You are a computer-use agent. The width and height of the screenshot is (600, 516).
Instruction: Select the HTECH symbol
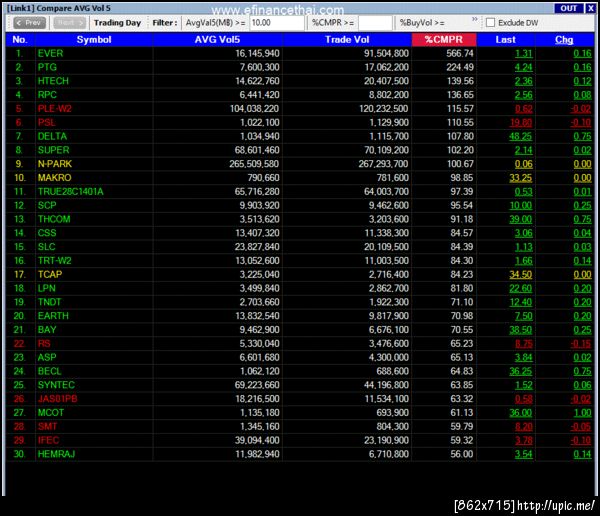pyautogui.click(x=53, y=81)
